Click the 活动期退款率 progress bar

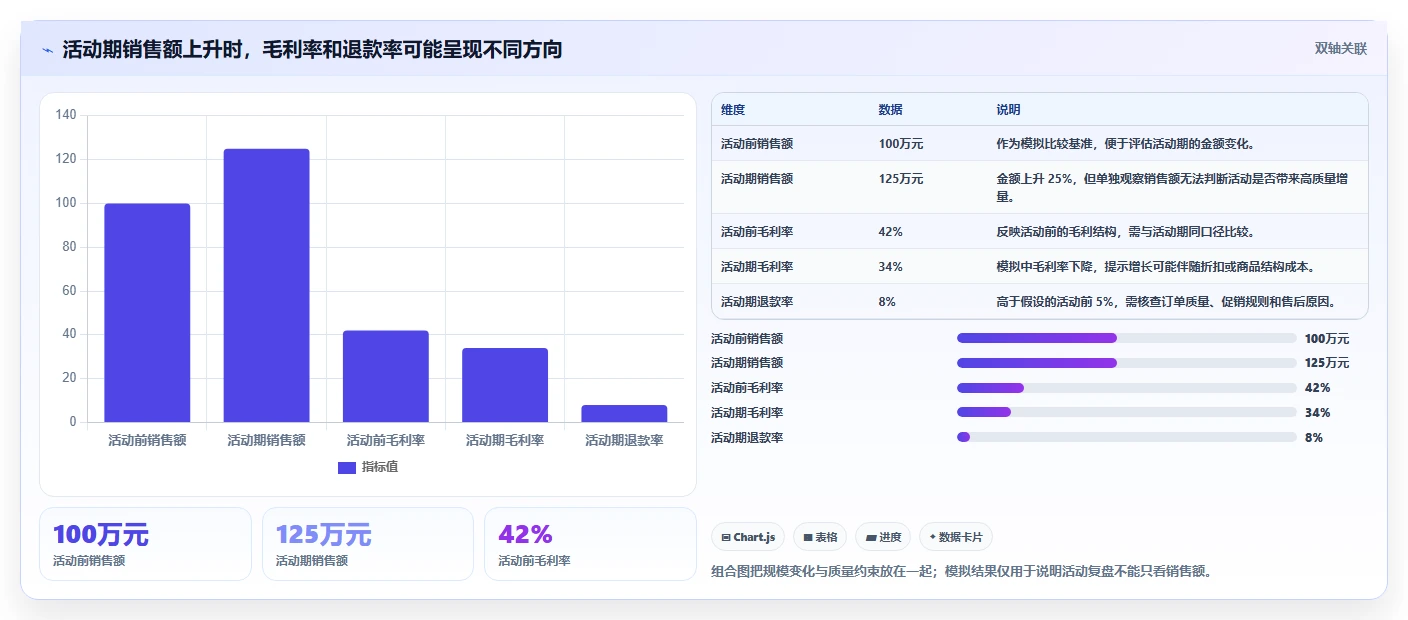[x=1127, y=437]
